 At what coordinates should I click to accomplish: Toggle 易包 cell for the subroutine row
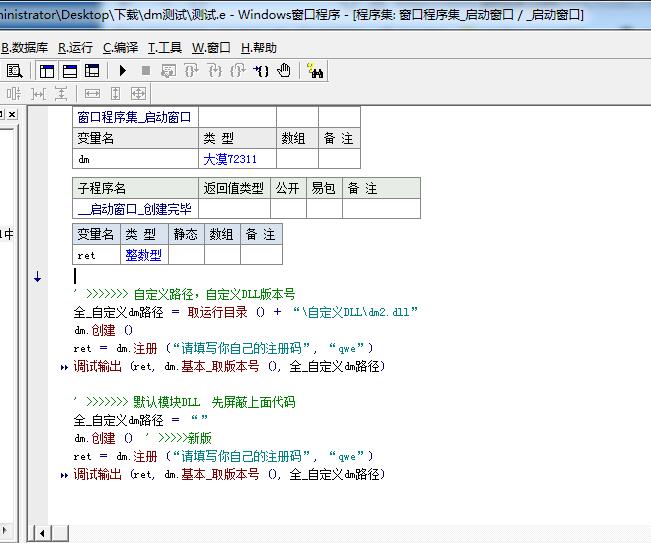(x=323, y=209)
